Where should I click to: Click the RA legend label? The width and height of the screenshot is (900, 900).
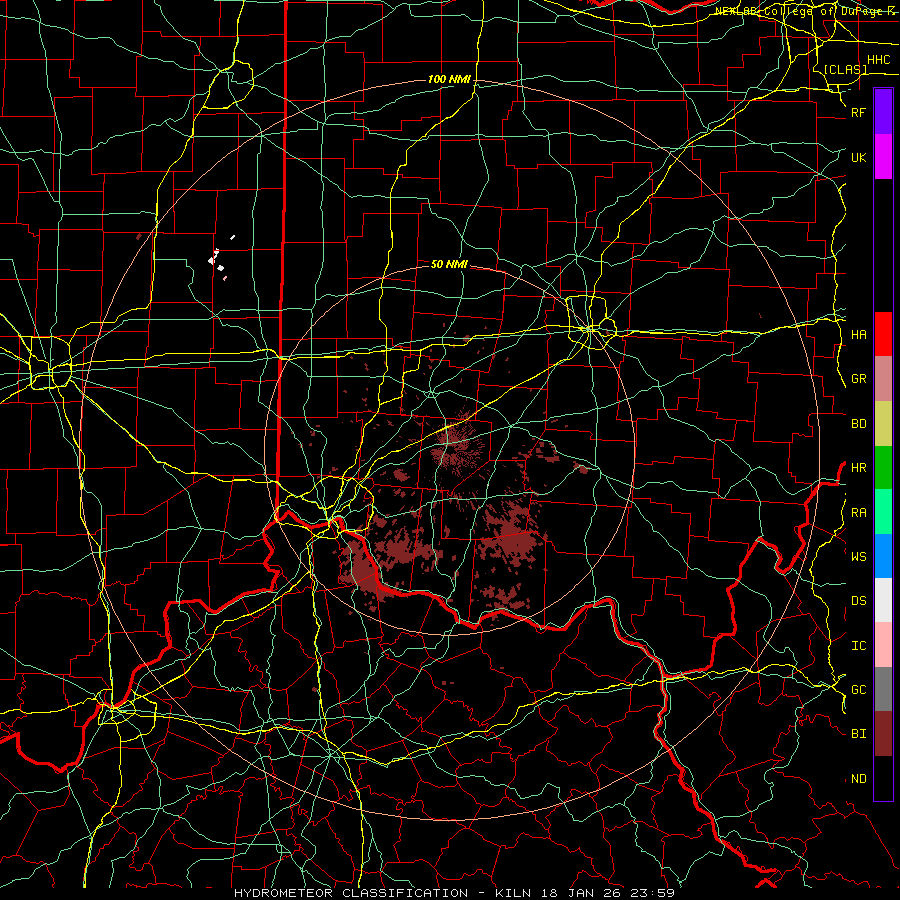859,513
